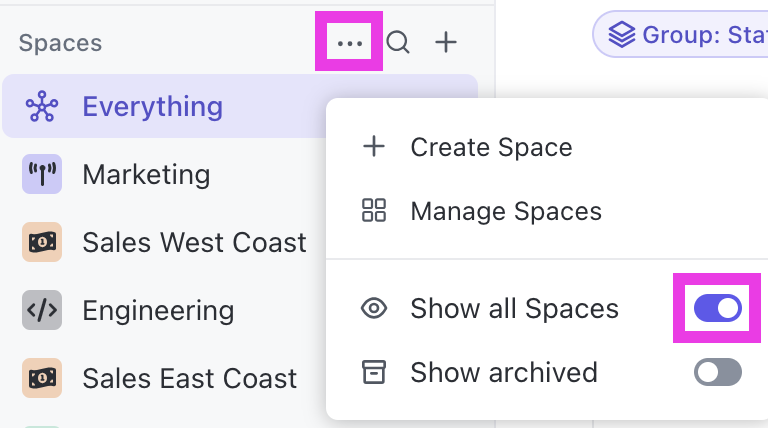Click the layers icon in Group pill
The image size is (768, 428).
pyautogui.click(x=622, y=35)
